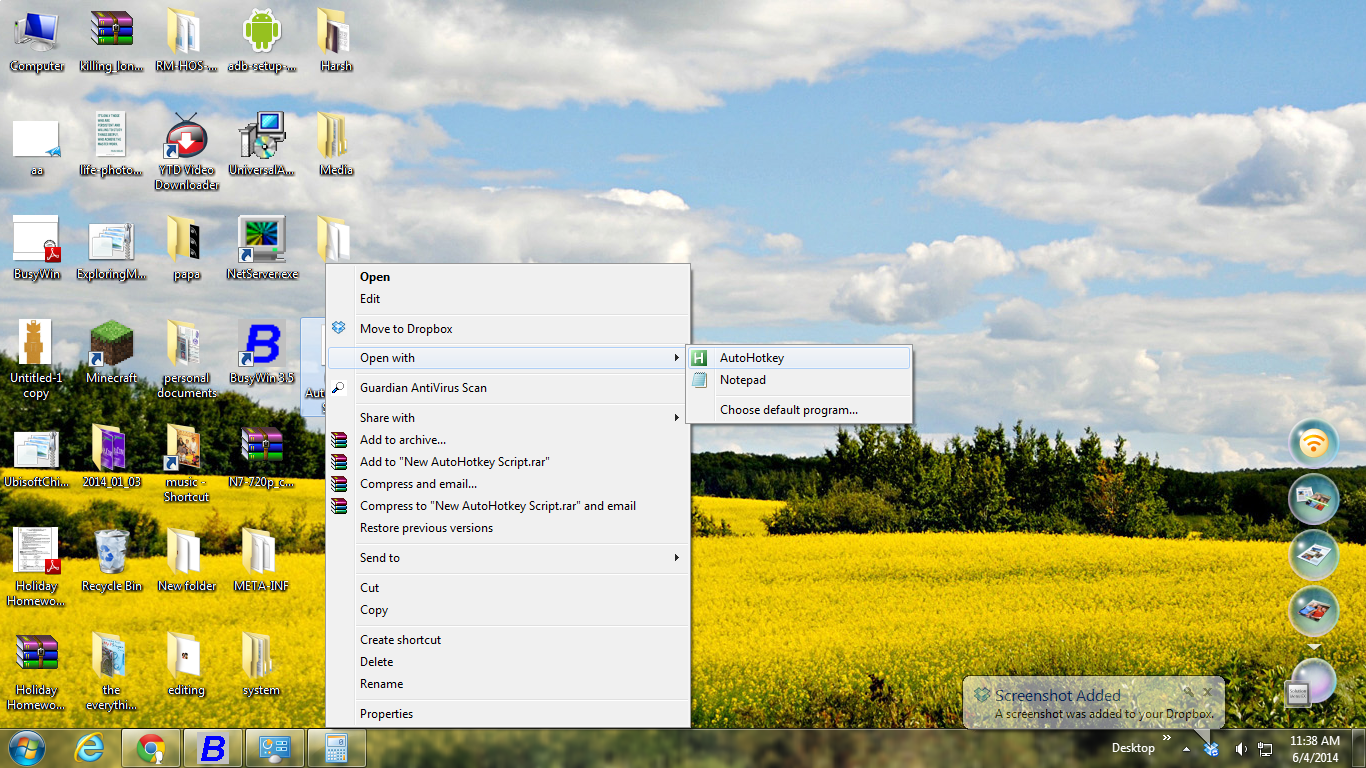Select the Holiday Homewo PDF icon

click(37, 568)
